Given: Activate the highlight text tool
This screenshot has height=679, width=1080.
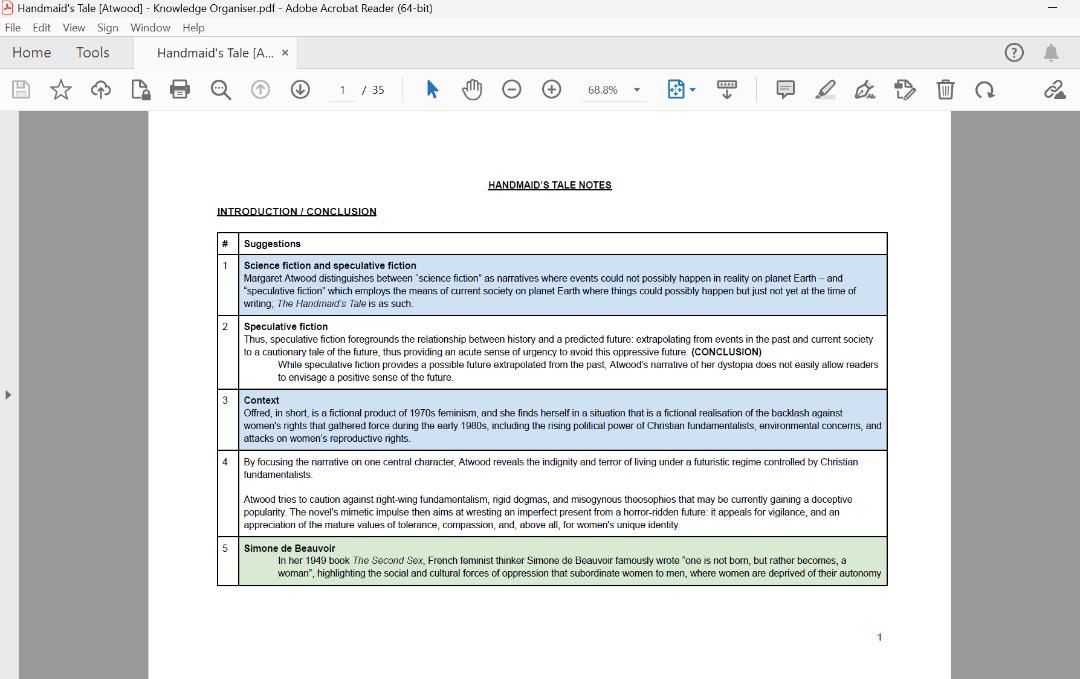Looking at the screenshot, I should [825, 90].
